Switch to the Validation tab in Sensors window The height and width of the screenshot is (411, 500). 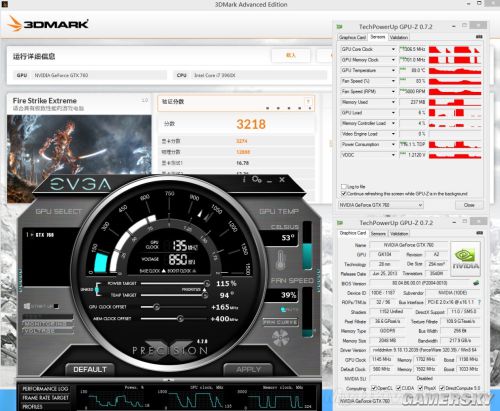399,37
